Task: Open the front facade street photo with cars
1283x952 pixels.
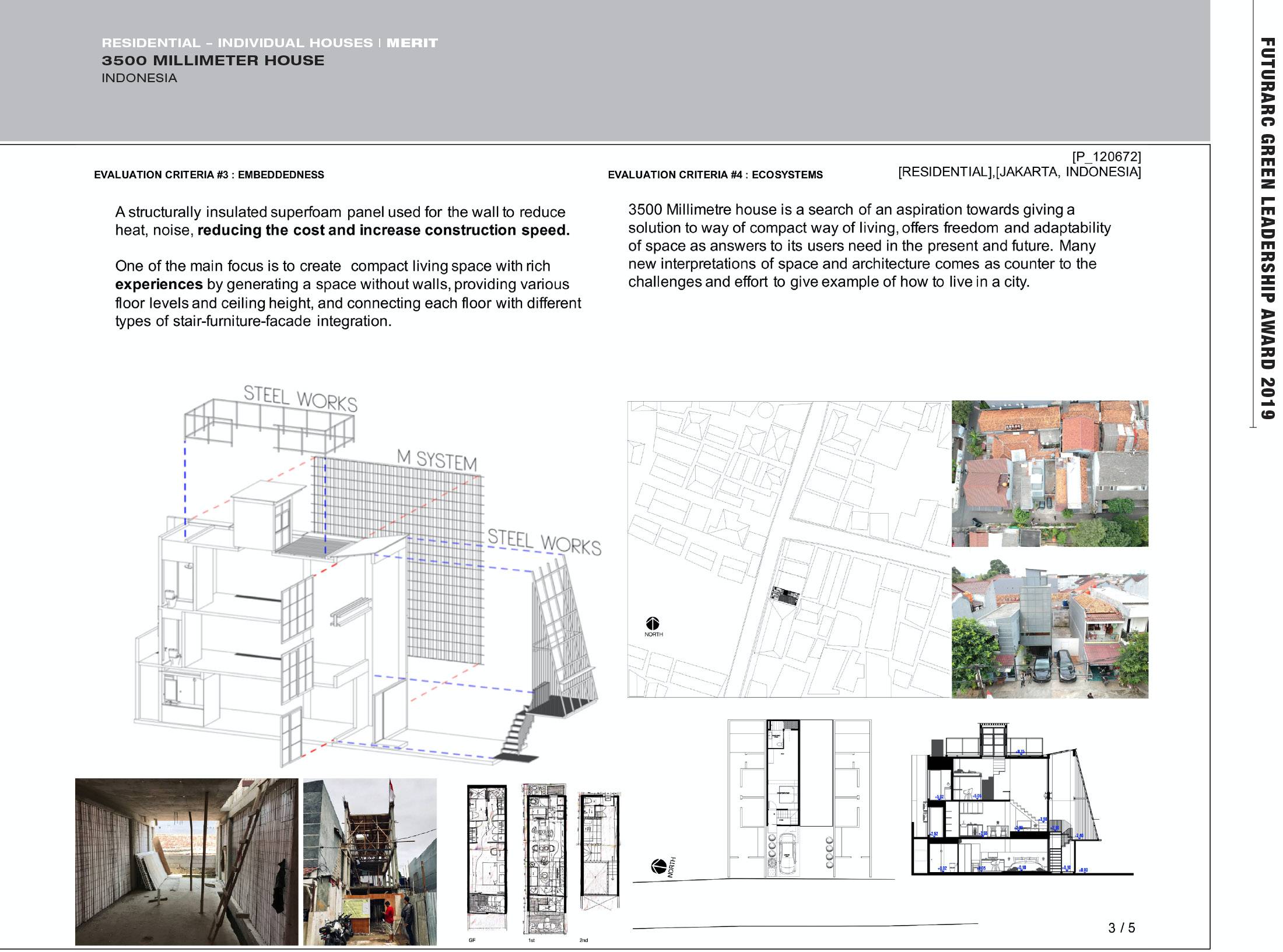Action: tap(1050, 629)
